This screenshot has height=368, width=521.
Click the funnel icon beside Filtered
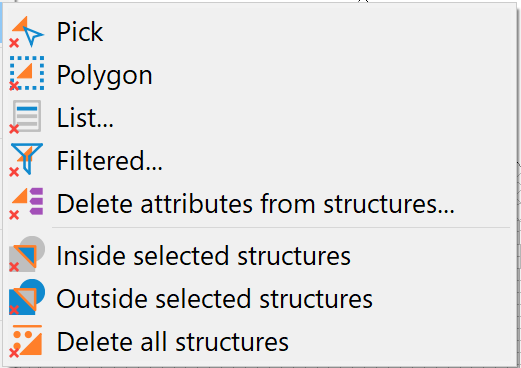pyautogui.click(x=26, y=159)
